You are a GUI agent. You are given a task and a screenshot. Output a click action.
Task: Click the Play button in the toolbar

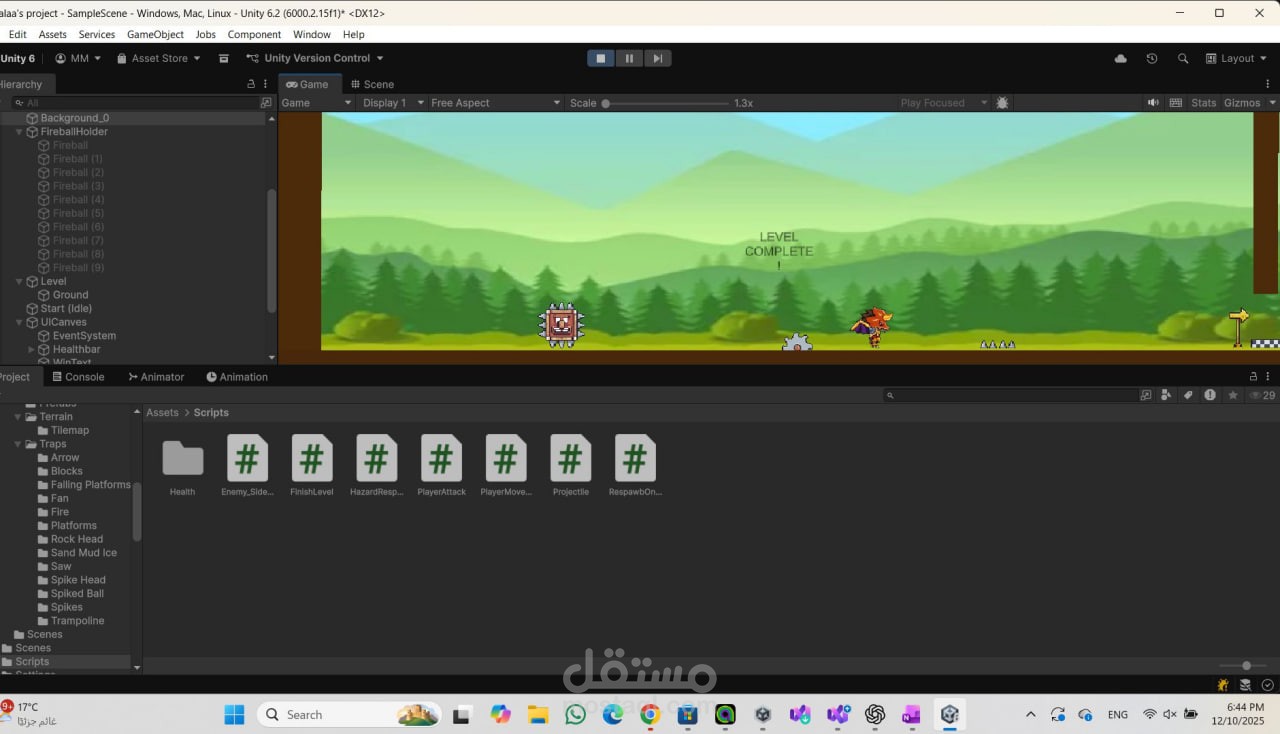click(x=600, y=58)
